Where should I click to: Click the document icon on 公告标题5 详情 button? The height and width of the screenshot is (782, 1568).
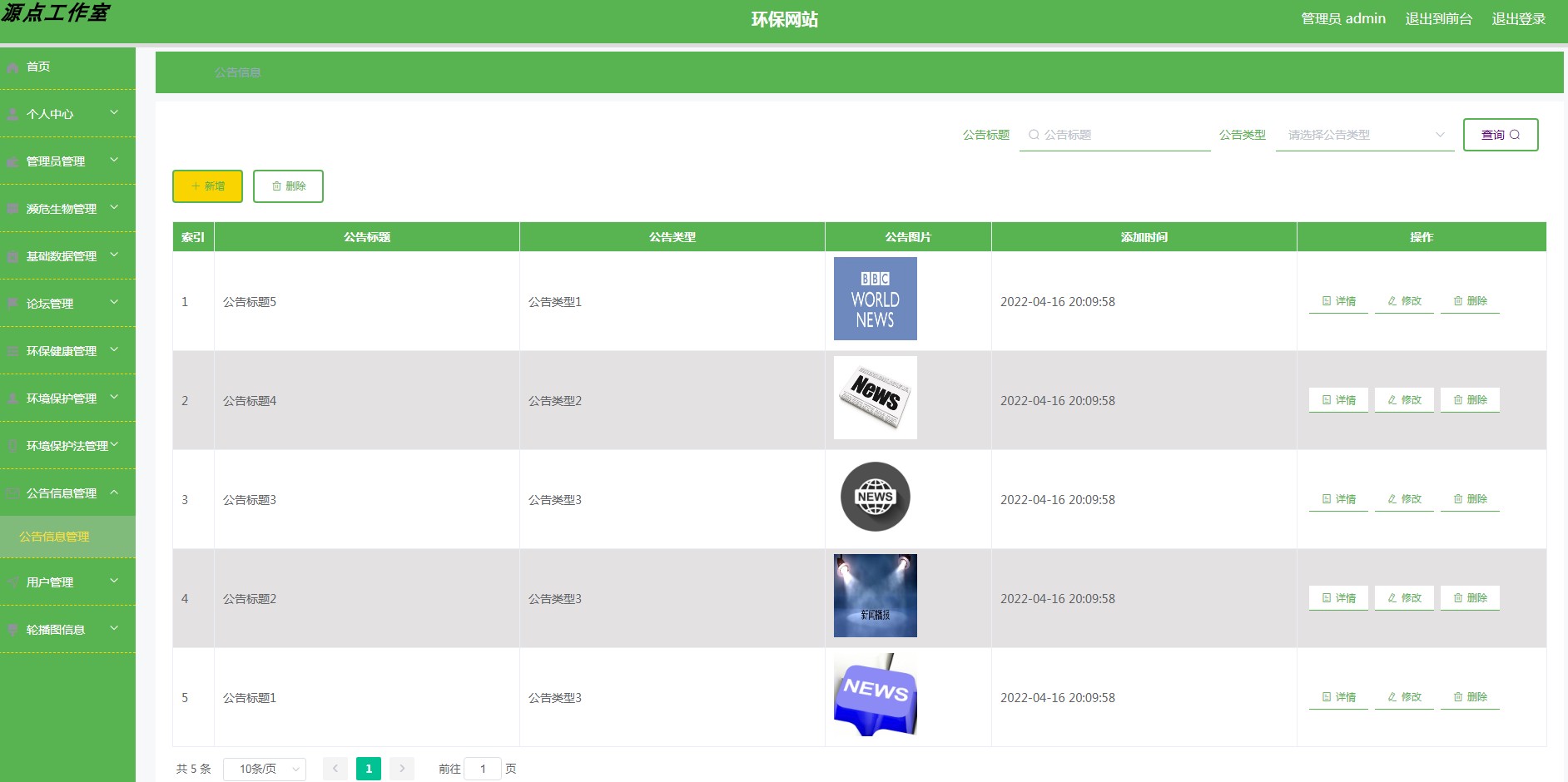tap(1327, 301)
